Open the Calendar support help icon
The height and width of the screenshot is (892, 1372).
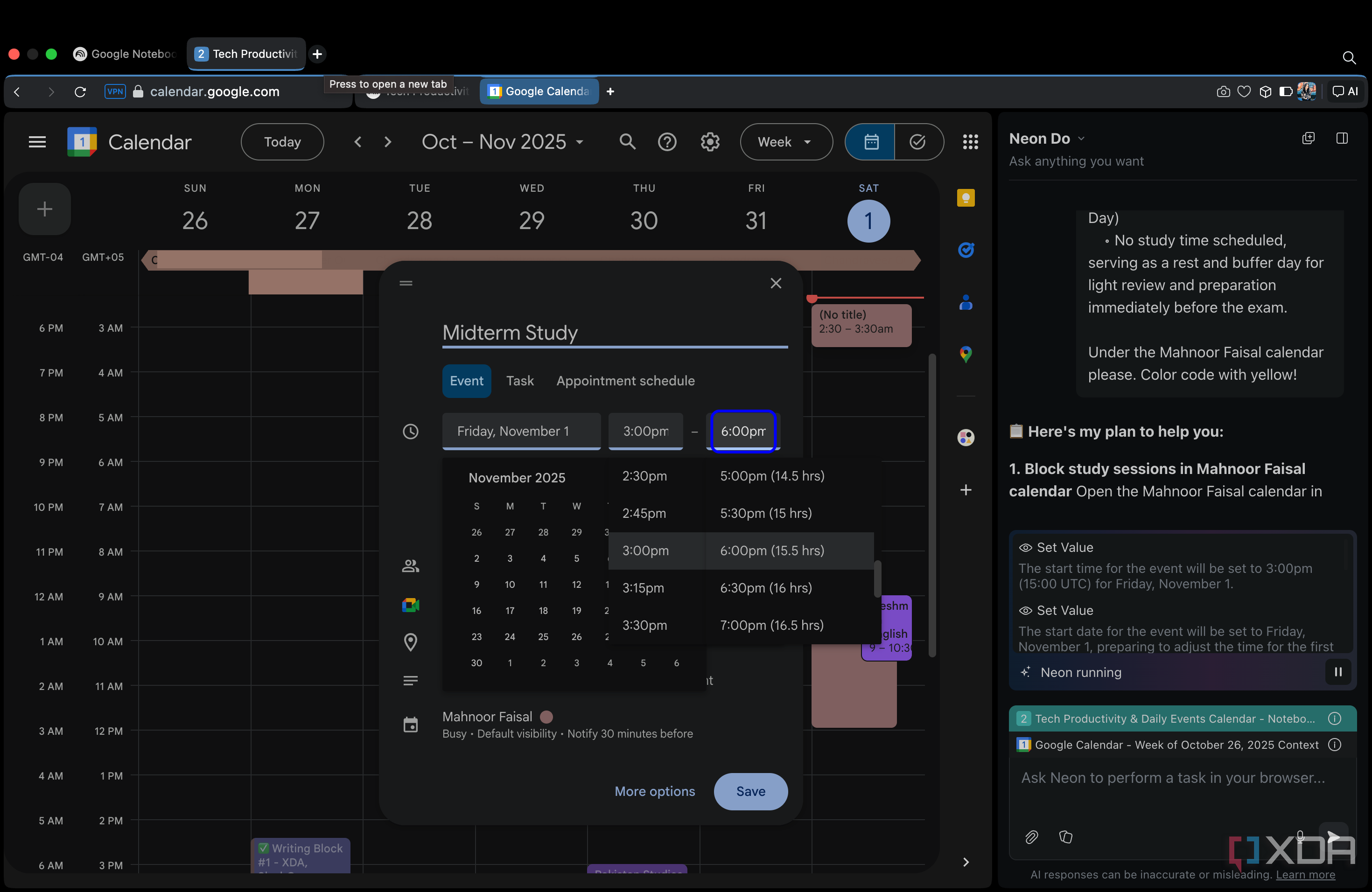tap(667, 142)
